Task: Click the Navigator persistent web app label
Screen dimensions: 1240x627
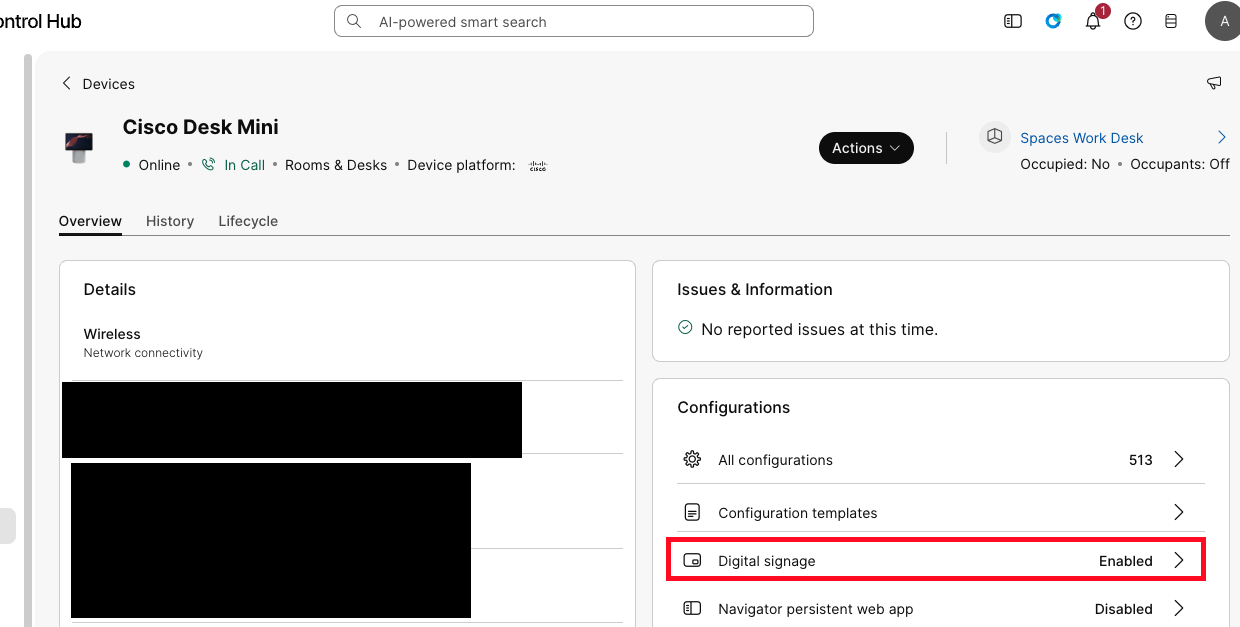Action: (816, 609)
